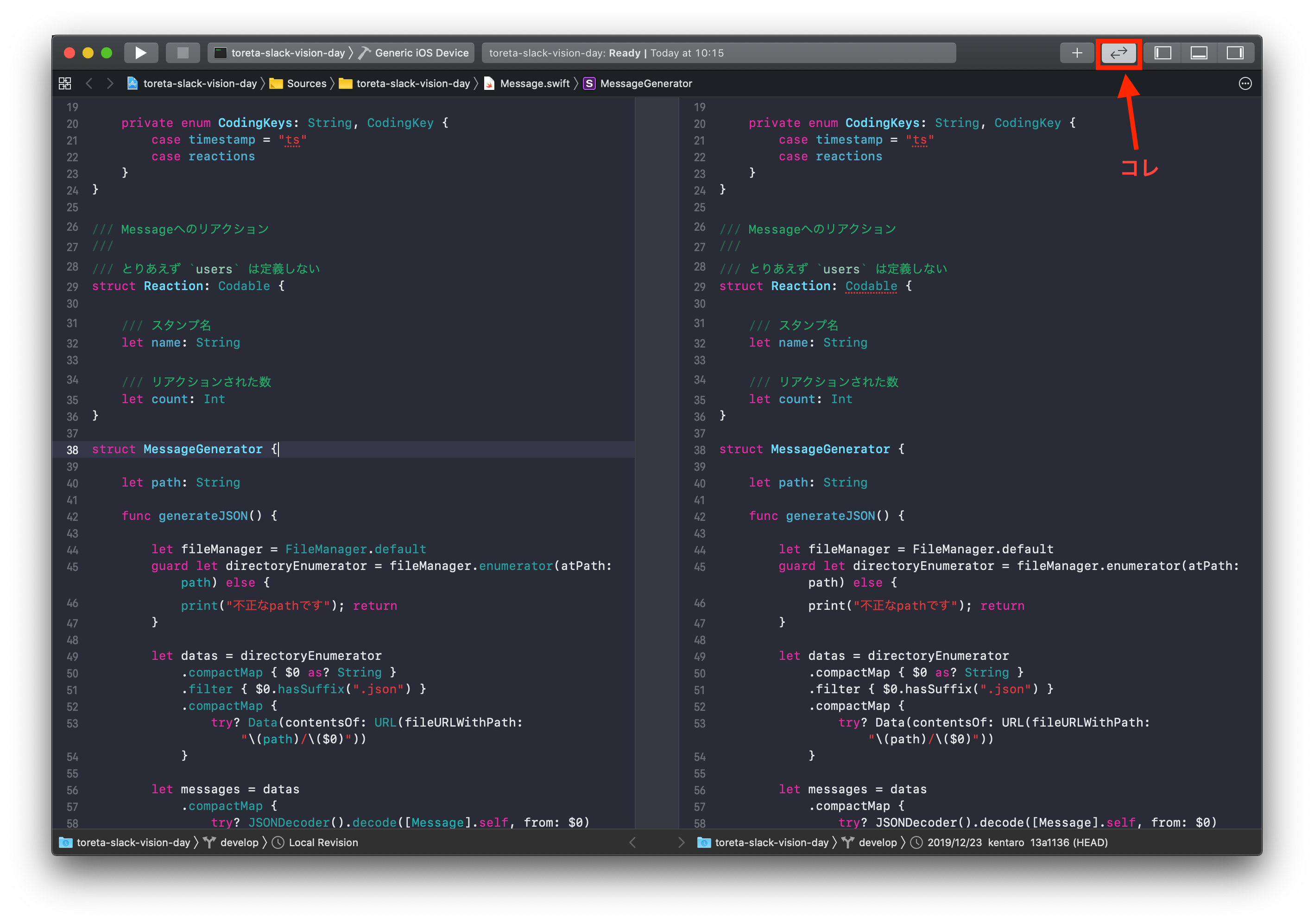Go to previous change arrow

[632, 842]
